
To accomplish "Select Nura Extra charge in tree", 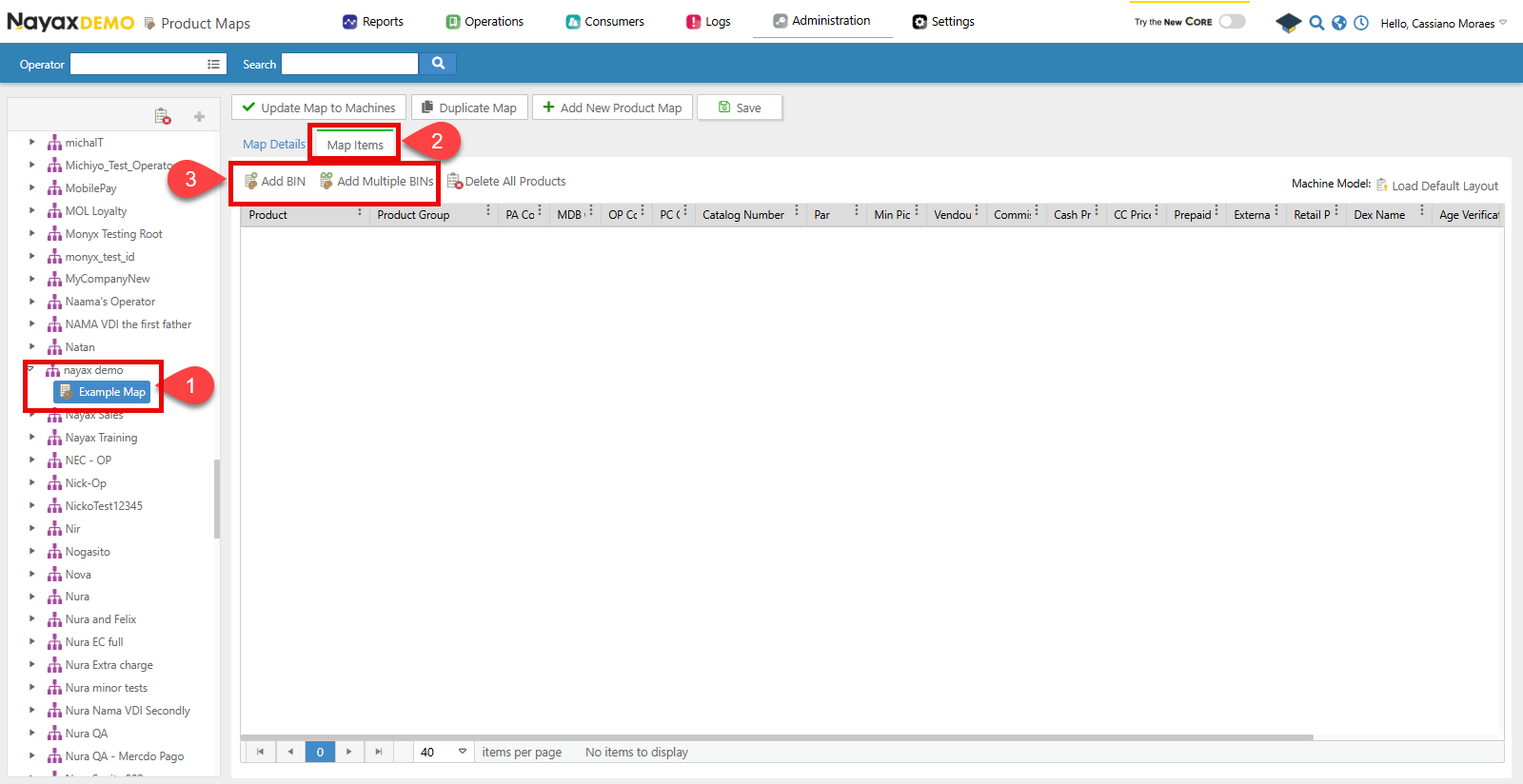I will click(x=109, y=665).
